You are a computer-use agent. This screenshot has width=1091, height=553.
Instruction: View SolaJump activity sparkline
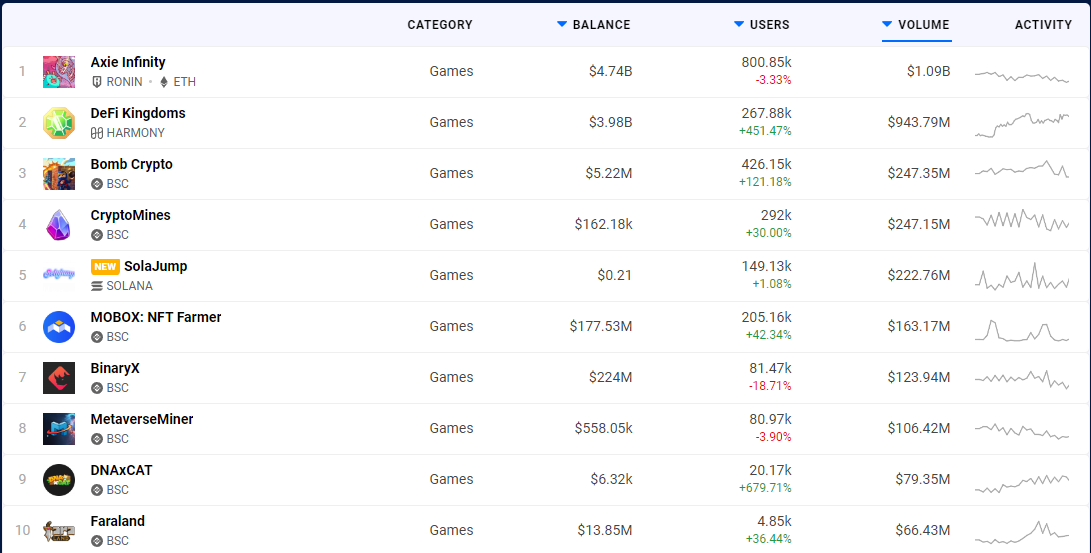(x=1022, y=277)
